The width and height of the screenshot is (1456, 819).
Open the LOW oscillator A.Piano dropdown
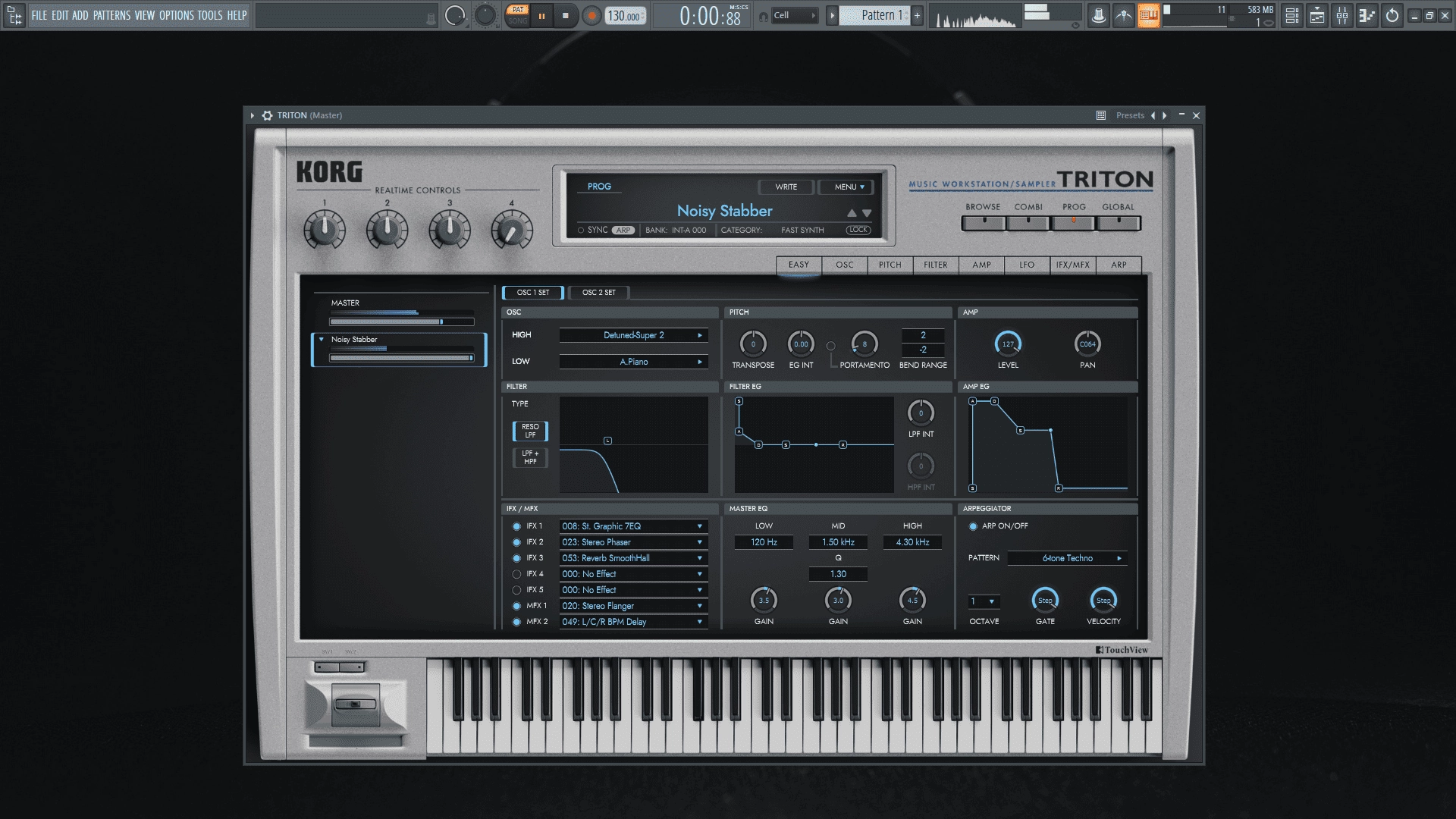(x=634, y=362)
